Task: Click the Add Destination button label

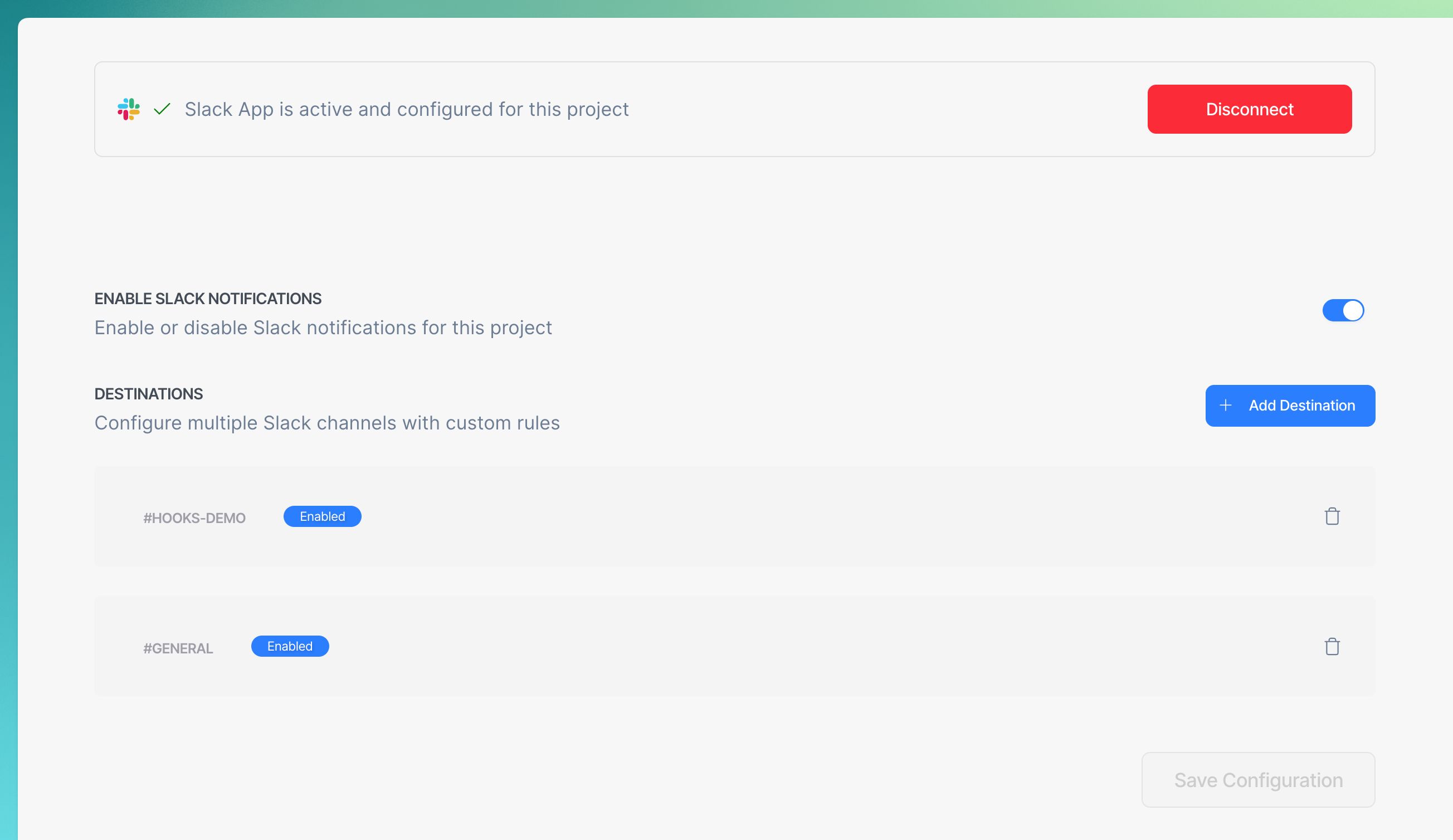Action: point(1301,406)
